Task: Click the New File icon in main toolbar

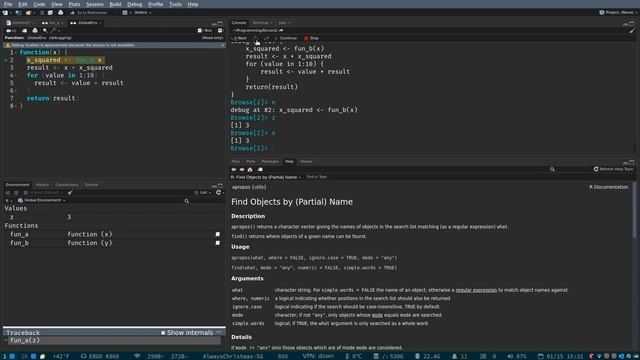Action: [x=6, y=13]
